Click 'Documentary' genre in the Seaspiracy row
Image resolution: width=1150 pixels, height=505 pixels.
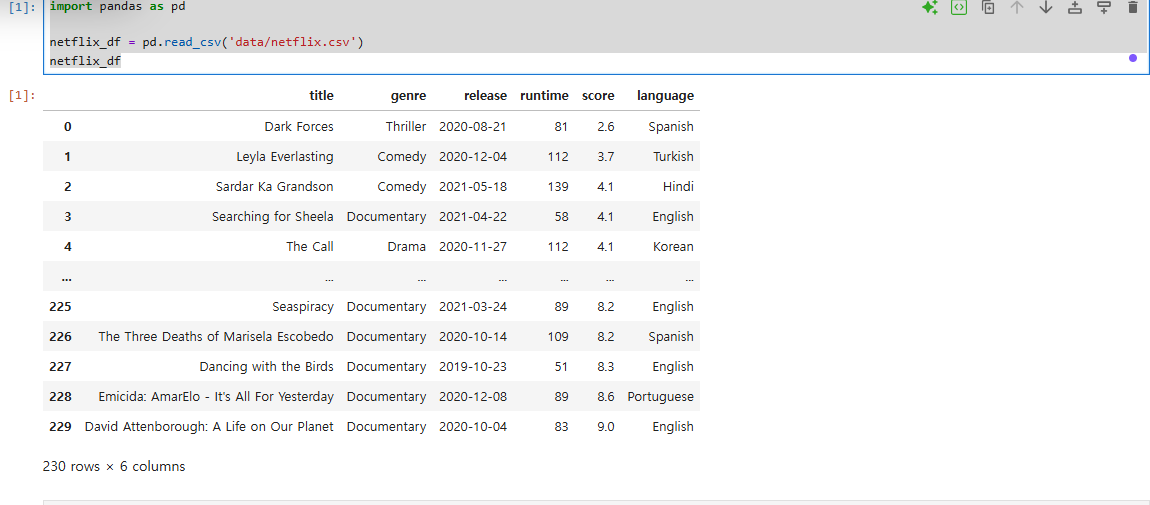(387, 307)
